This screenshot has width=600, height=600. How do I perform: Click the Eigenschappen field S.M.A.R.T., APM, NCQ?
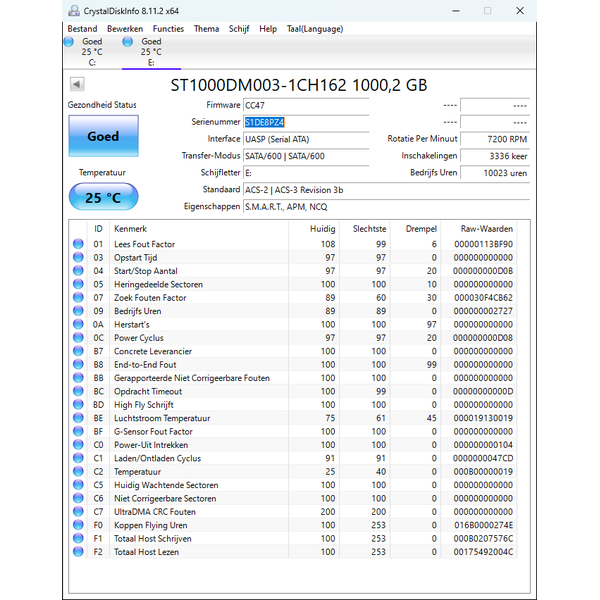(x=386, y=207)
